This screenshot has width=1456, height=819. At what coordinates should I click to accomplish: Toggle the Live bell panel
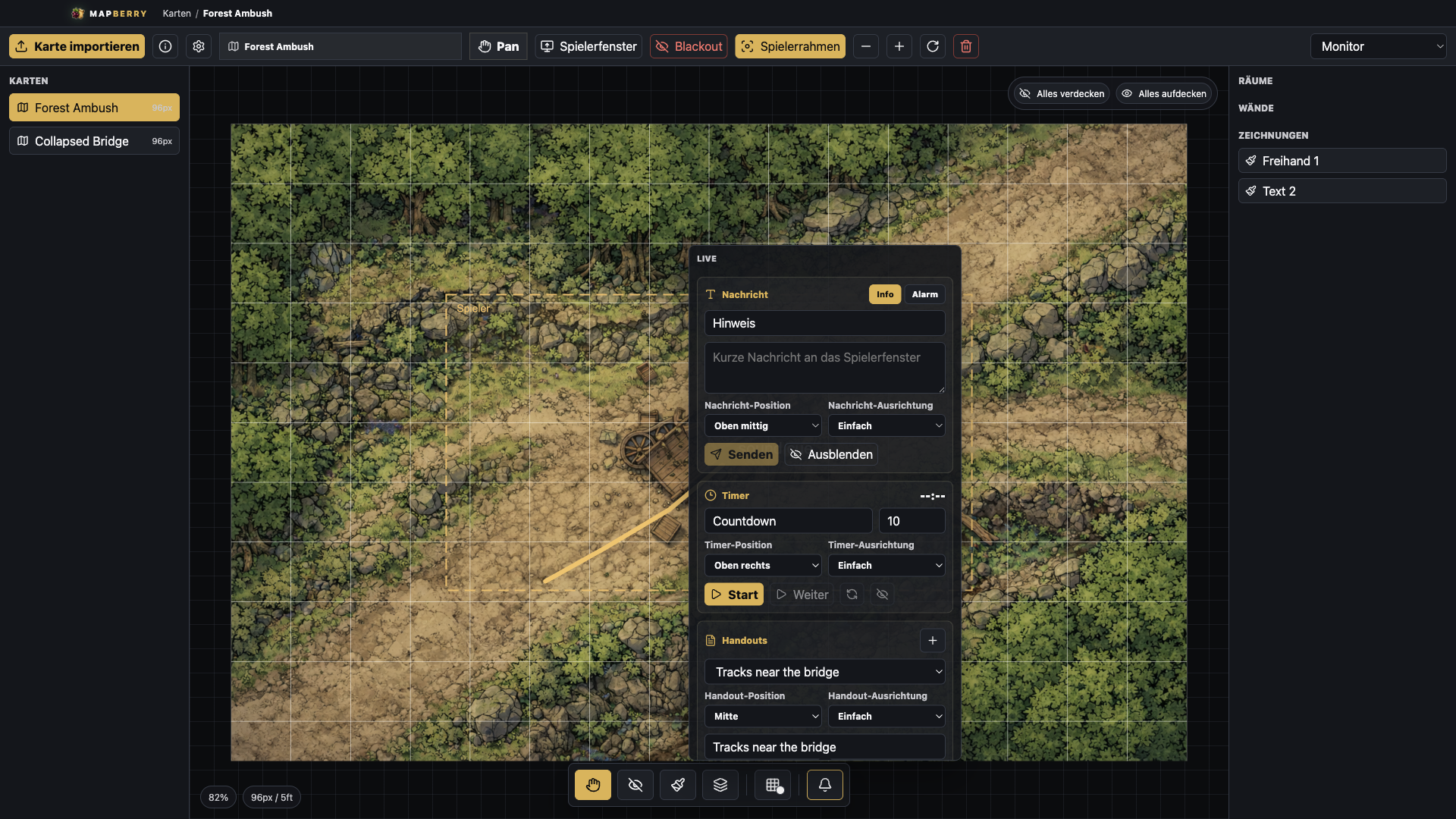point(825,785)
